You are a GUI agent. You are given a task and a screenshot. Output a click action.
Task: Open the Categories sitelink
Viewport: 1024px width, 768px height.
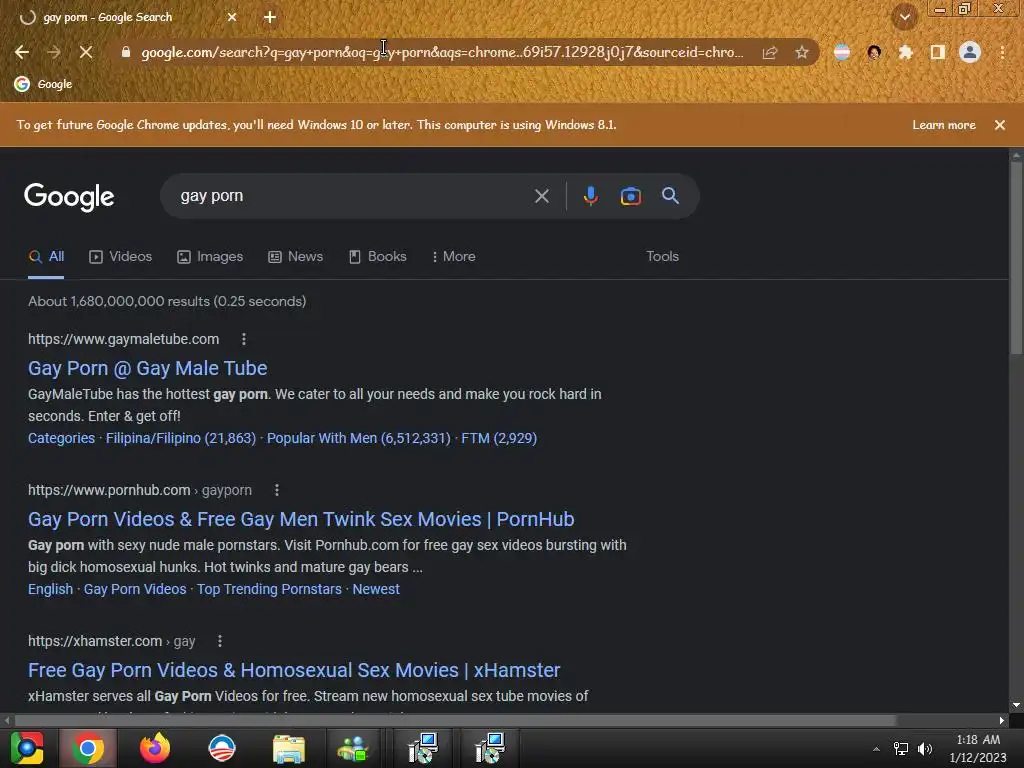(61, 438)
